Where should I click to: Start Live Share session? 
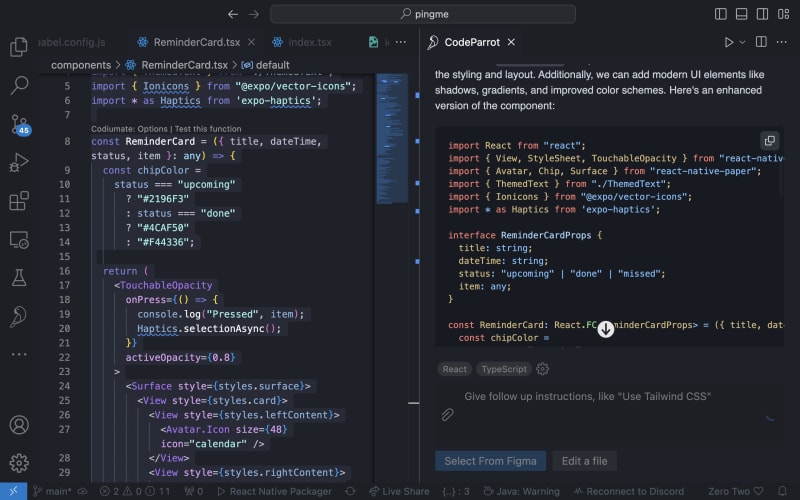pos(399,491)
